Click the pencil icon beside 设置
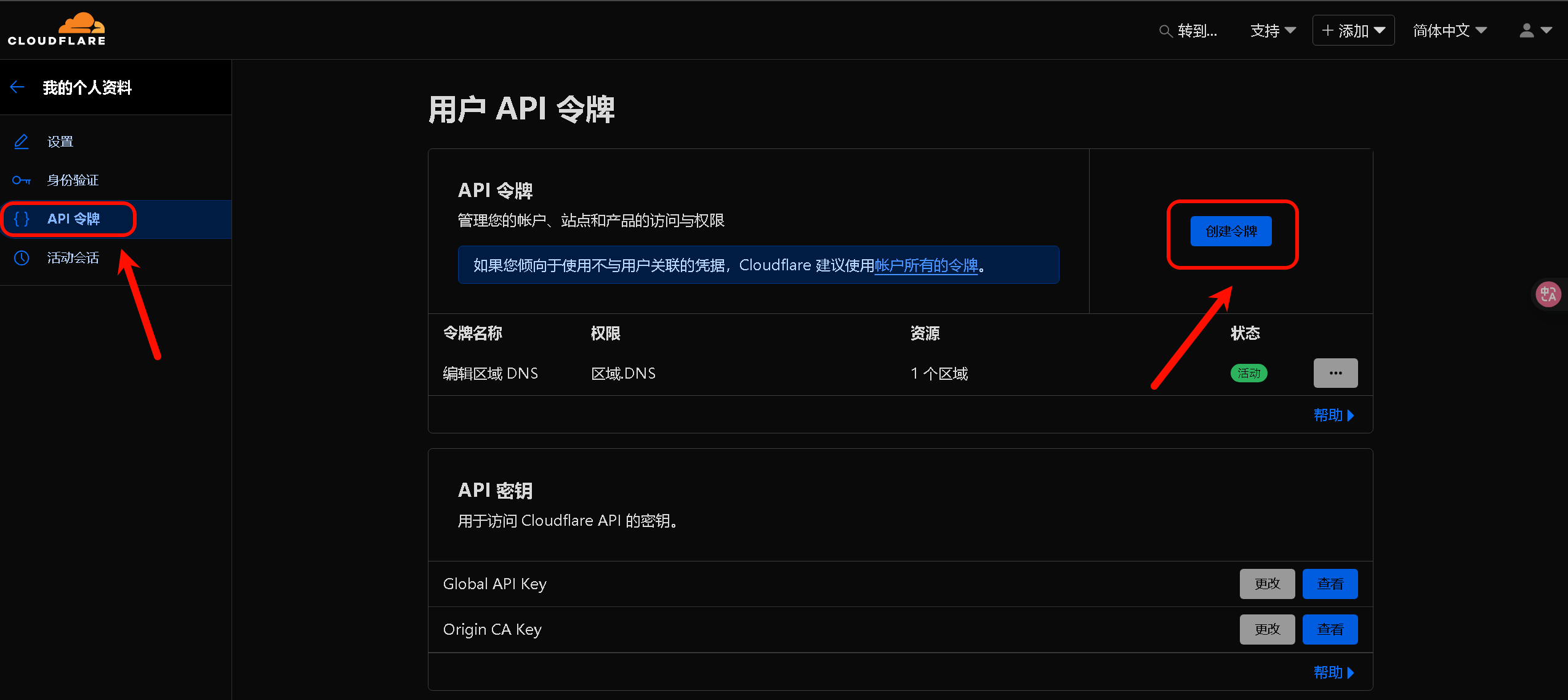Screen dimensions: 1568x700 [22, 142]
